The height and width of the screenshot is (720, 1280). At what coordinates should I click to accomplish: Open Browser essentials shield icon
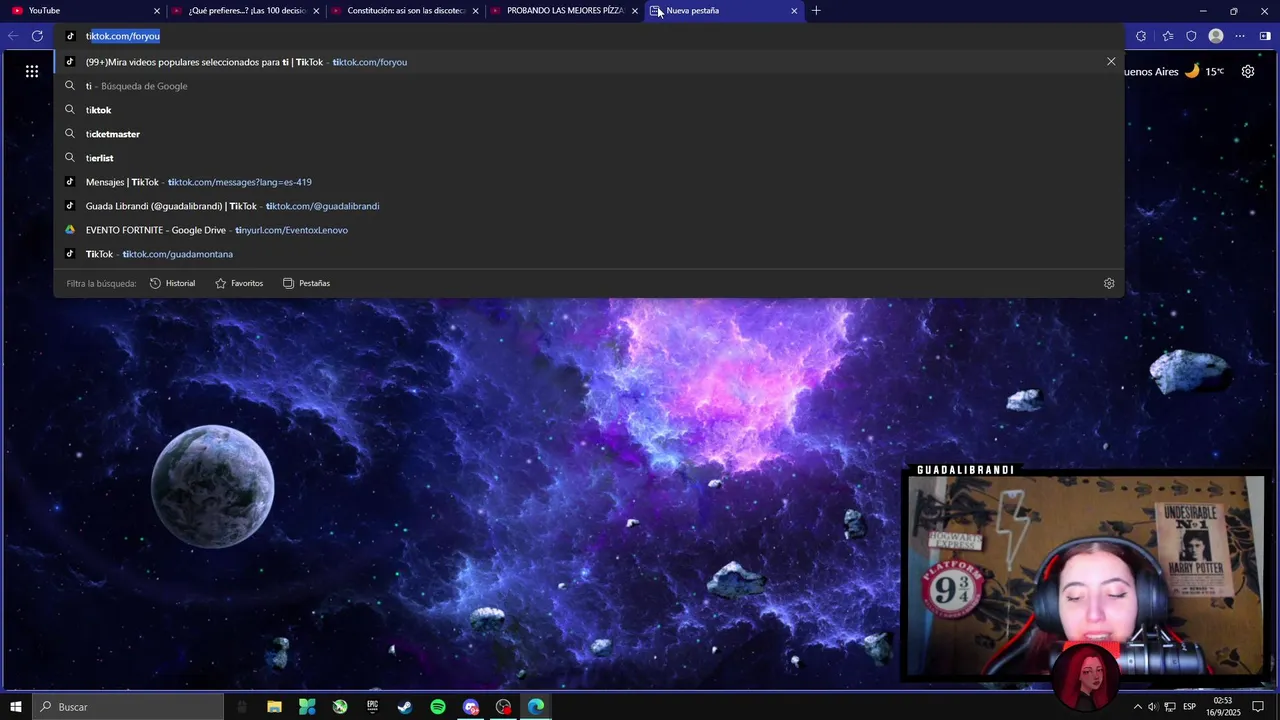click(x=1191, y=36)
